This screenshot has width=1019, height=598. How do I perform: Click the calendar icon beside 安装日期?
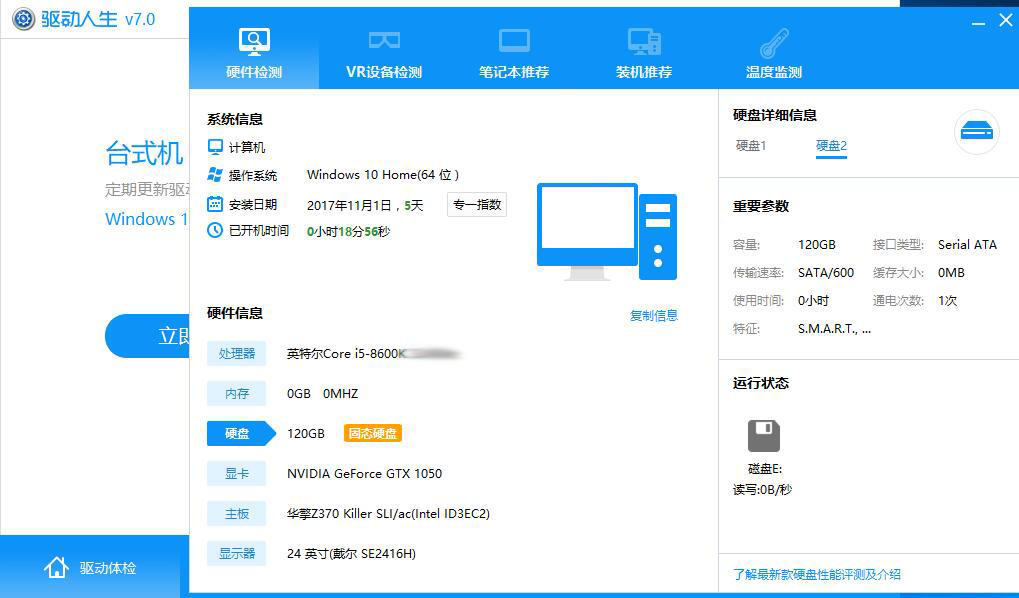[214, 202]
